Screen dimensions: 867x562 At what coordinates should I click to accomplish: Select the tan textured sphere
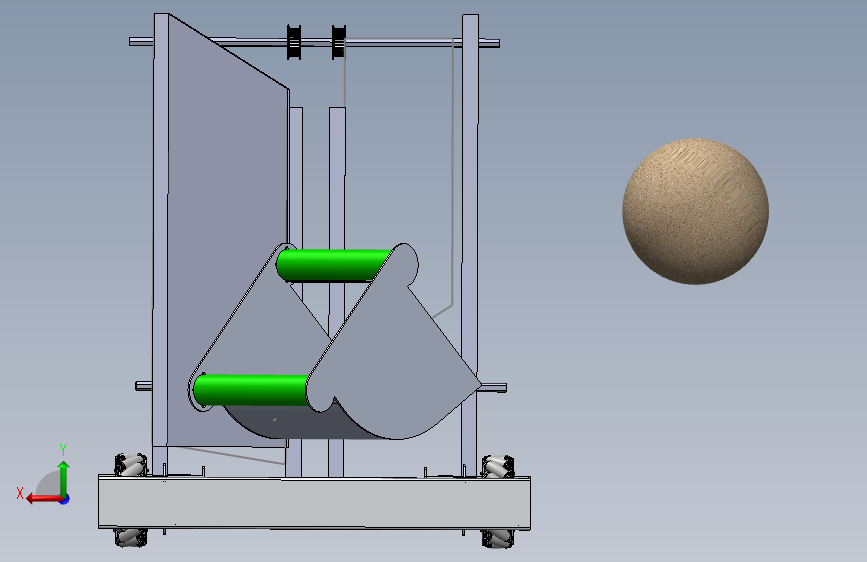tap(696, 211)
